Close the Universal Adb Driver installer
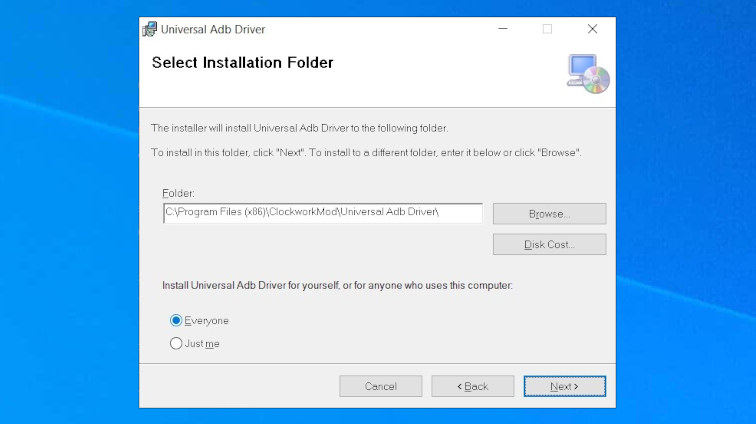 click(592, 29)
